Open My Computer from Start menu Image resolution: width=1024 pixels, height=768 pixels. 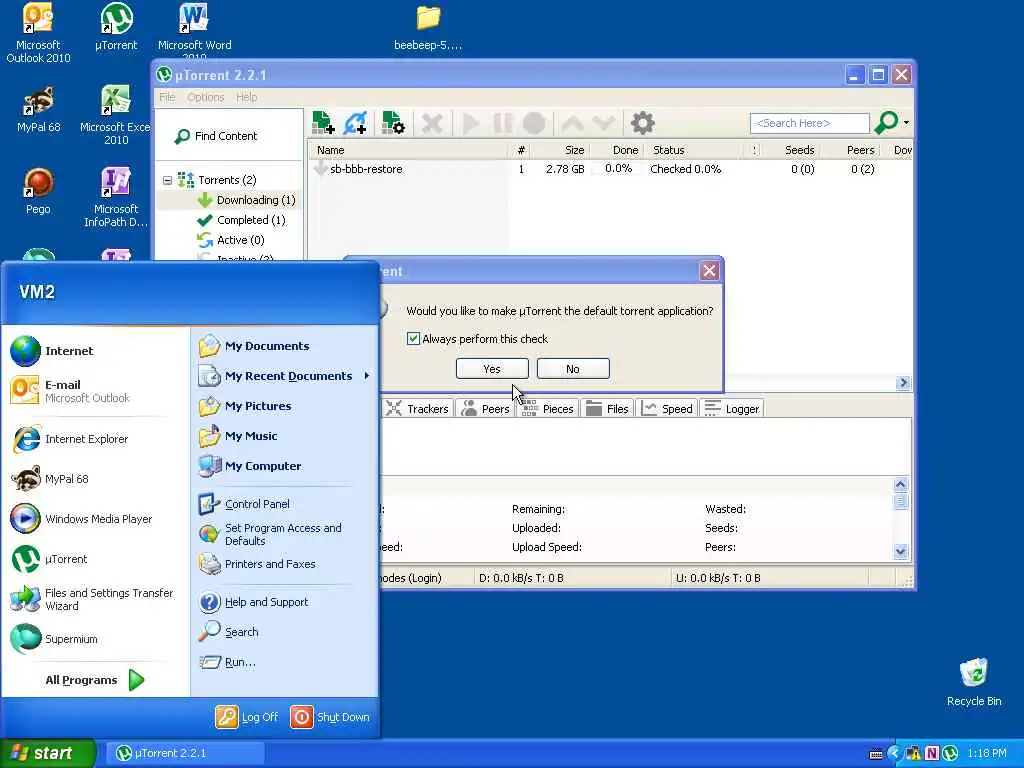tap(285, 466)
